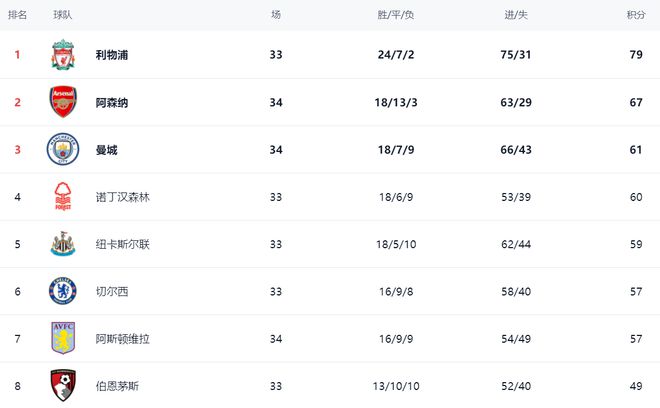The width and height of the screenshot is (660, 408).
Task: Click the Manchester City crest icon
Action: click(63, 149)
